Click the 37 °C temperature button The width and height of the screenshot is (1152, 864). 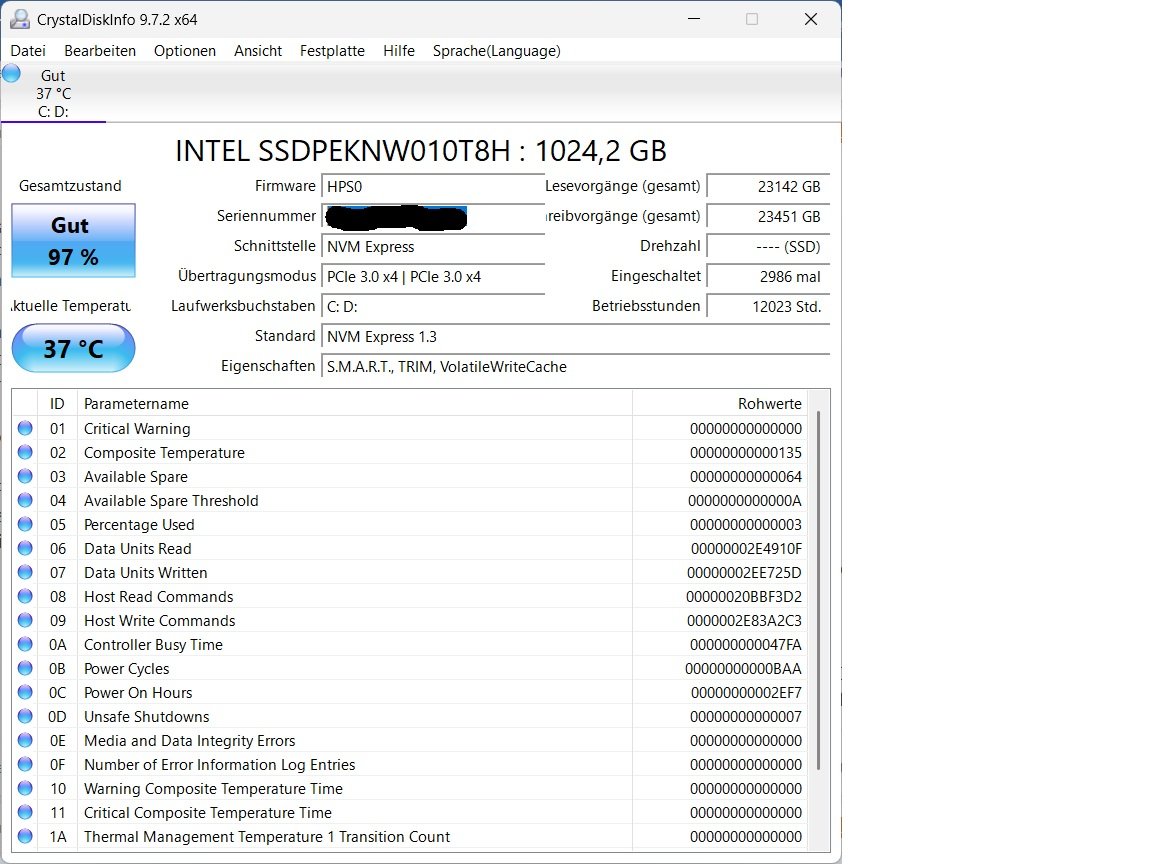coord(73,348)
